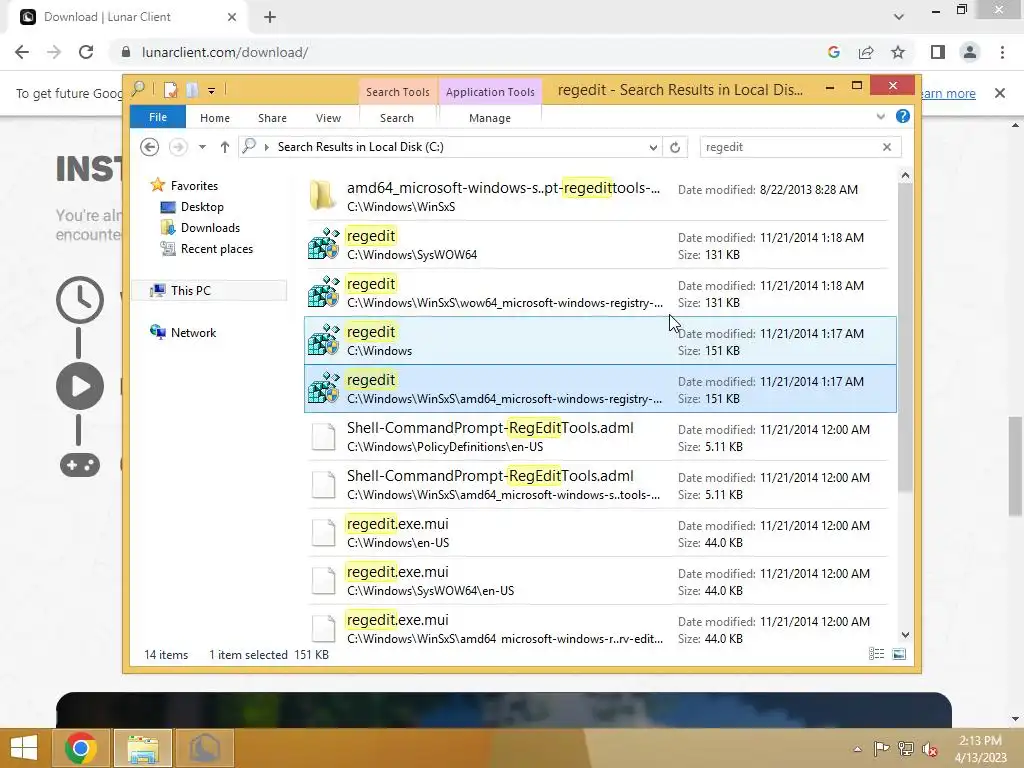
Task: Open the amd64_microsoft-windows regedittools folder
Action: (x=600, y=197)
